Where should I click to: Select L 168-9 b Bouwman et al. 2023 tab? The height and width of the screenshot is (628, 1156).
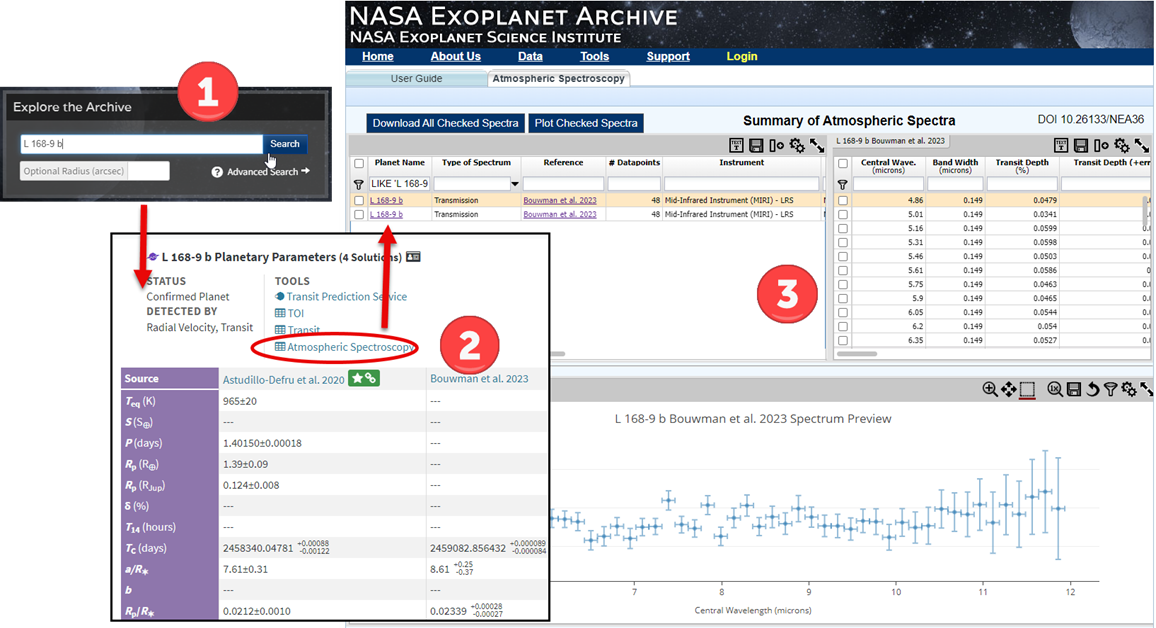coord(890,141)
